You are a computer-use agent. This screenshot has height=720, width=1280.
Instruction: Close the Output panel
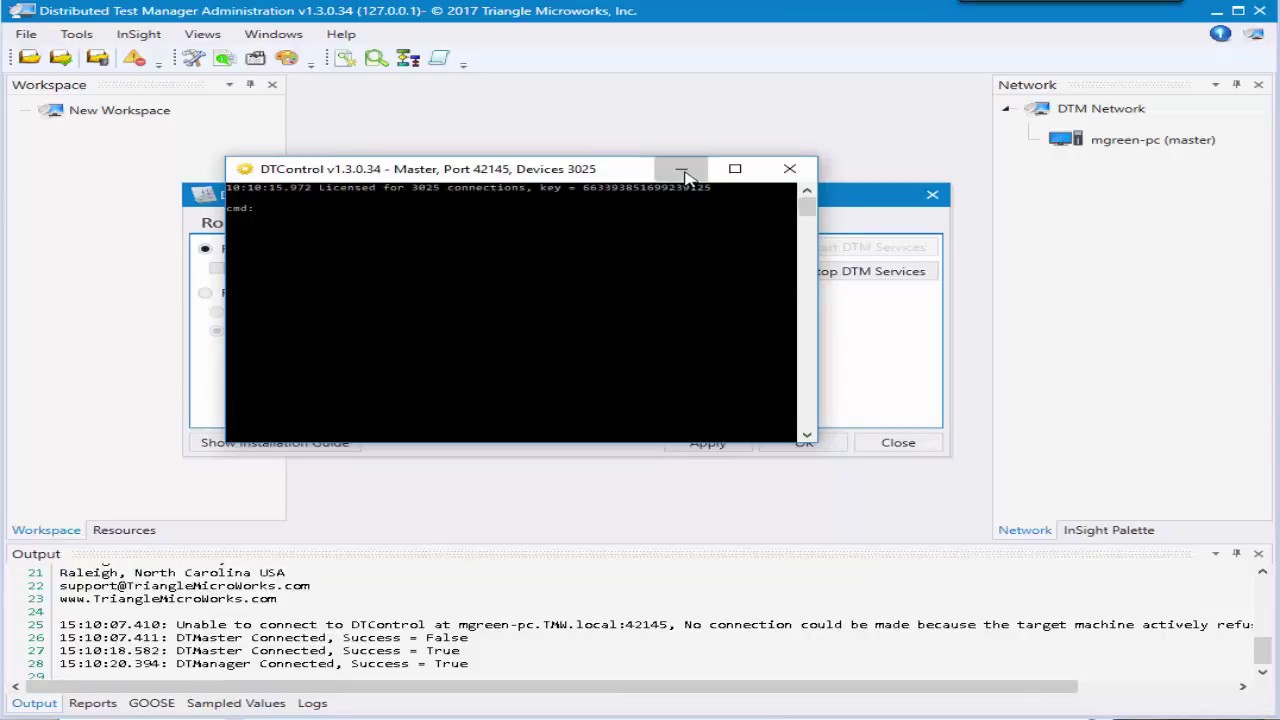pyautogui.click(x=1258, y=554)
